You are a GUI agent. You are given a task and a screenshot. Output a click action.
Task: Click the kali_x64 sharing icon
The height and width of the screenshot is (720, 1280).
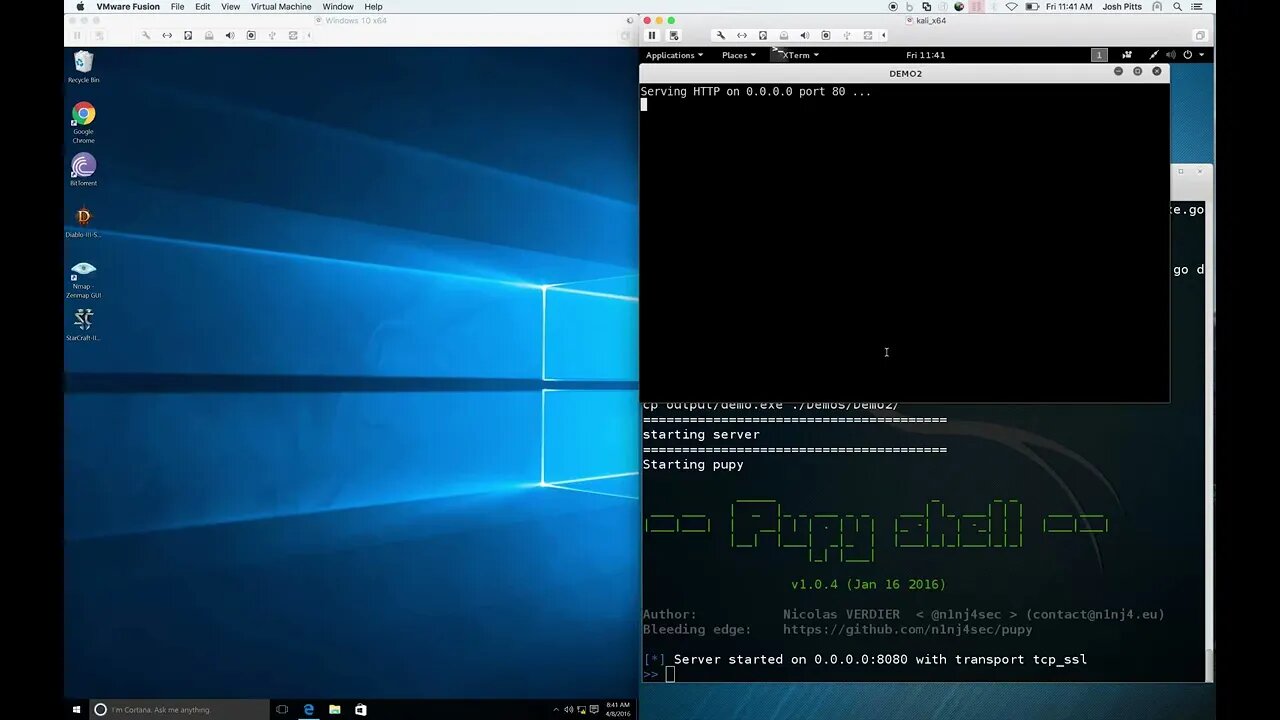(x=867, y=35)
